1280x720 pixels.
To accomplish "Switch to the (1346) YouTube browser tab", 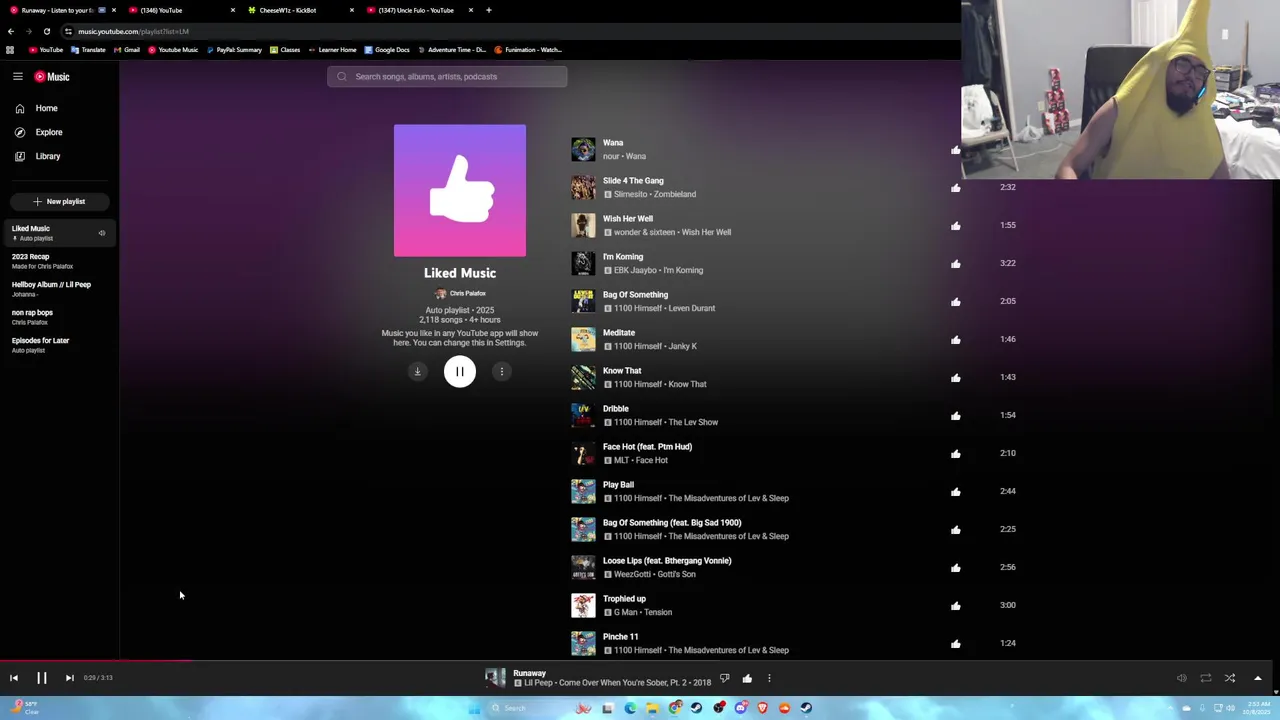I will click(180, 10).
